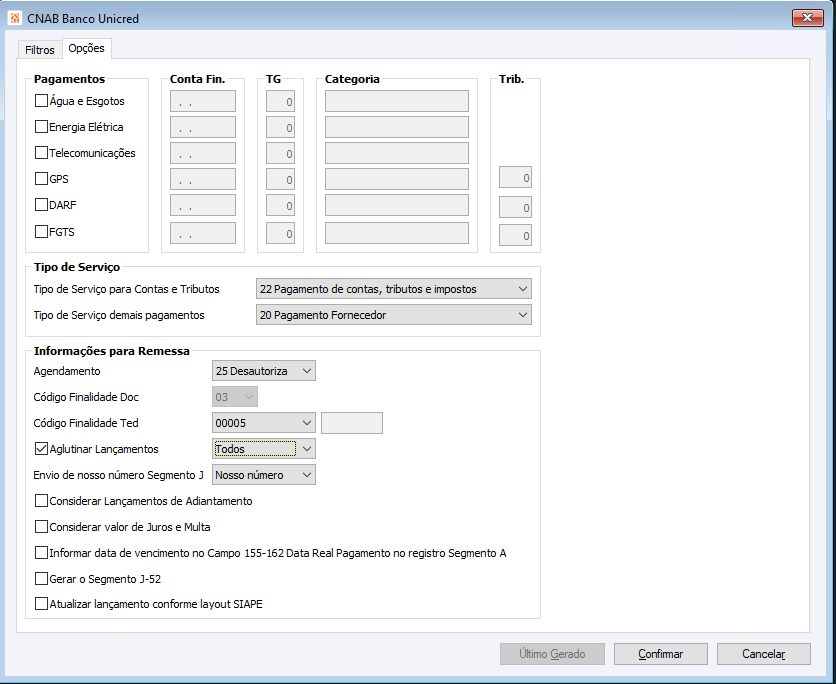The height and width of the screenshot is (684, 836).
Task: Switch to the Filtros tab
Action: click(x=40, y=50)
